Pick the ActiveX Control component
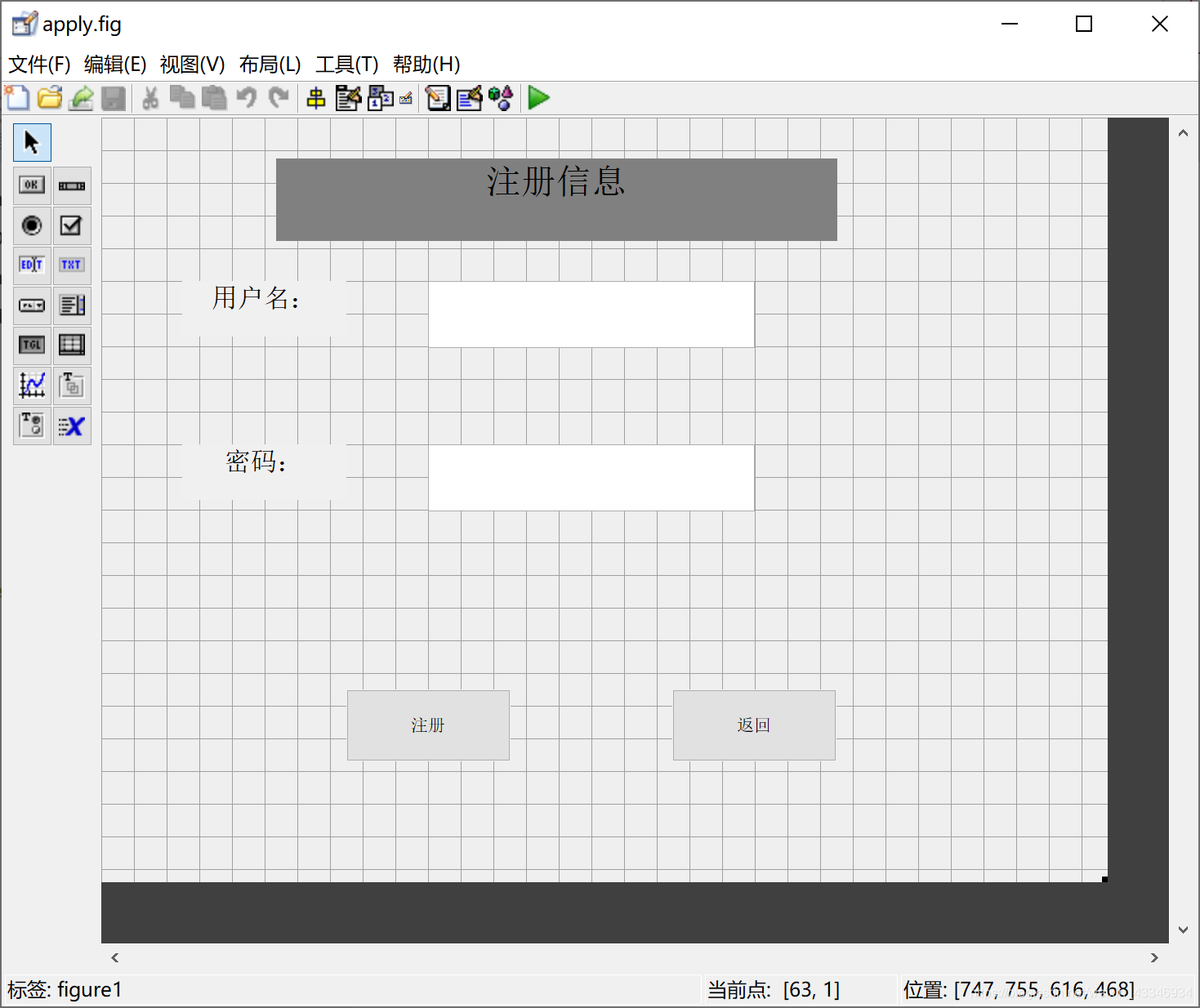This screenshot has height=1008, width=1200. [72, 426]
